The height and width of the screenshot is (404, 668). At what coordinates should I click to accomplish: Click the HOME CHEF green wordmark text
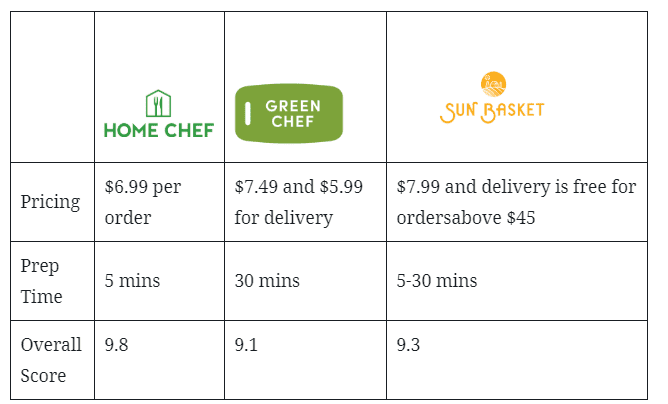point(159,130)
